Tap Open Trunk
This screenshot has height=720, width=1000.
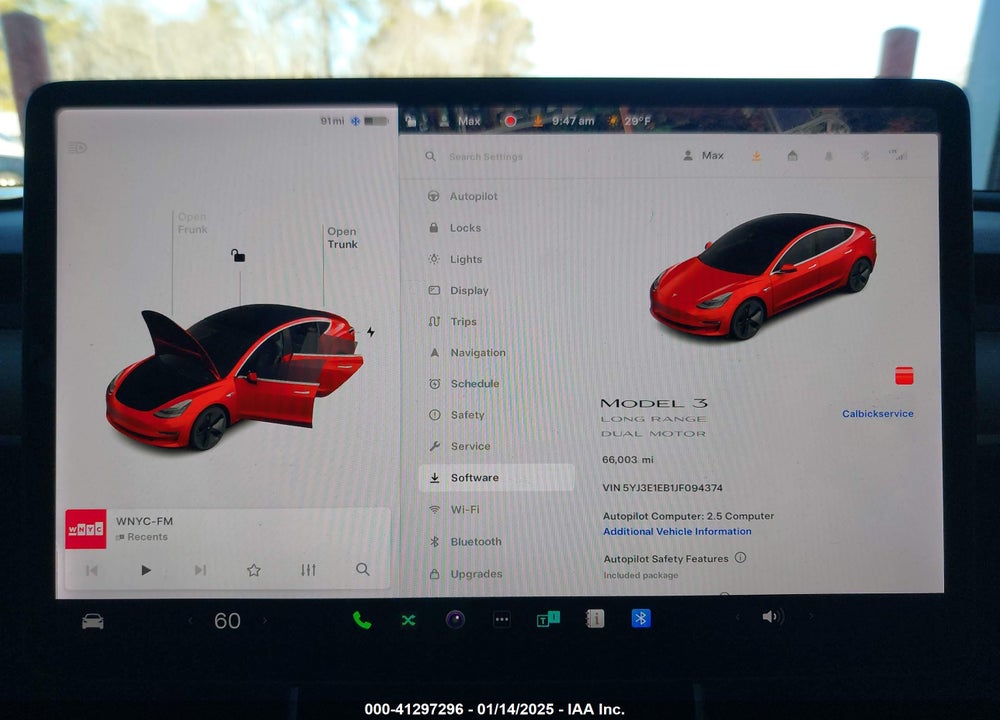[342, 238]
